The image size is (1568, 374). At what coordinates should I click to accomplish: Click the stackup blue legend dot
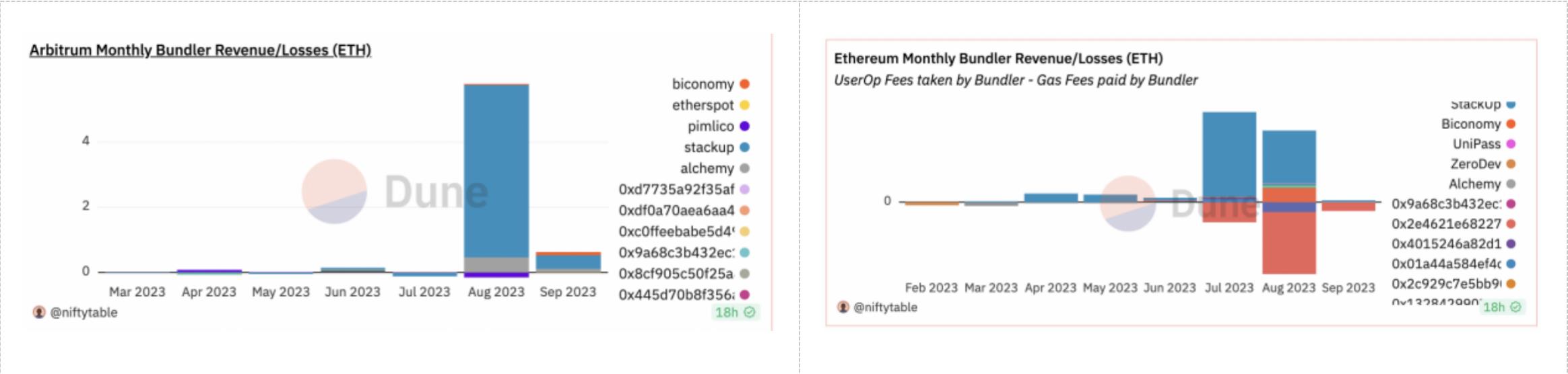(x=744, y=147)
